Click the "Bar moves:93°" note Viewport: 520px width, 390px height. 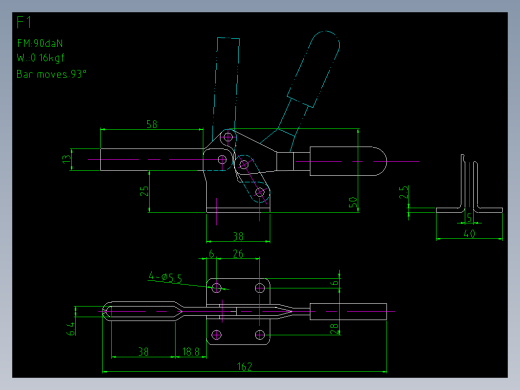51,74
